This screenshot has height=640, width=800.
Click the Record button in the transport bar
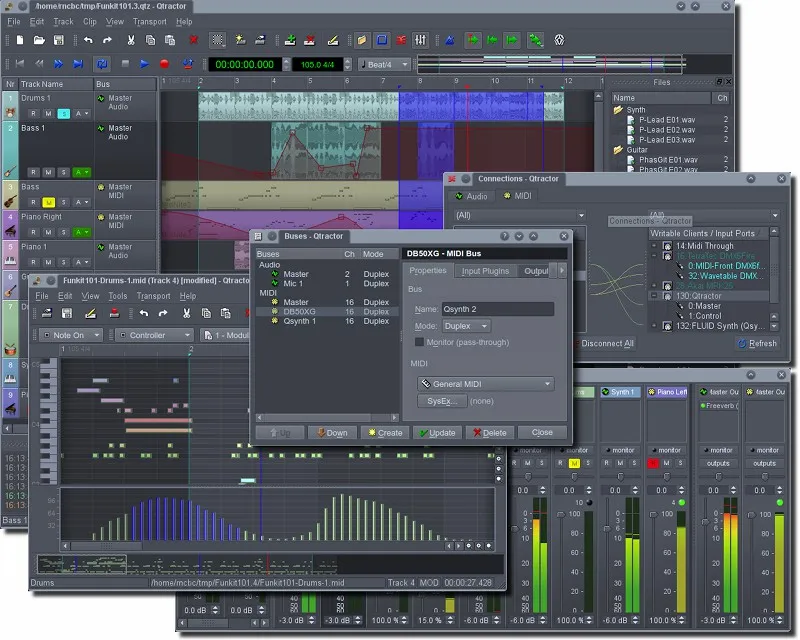[165, 62]
